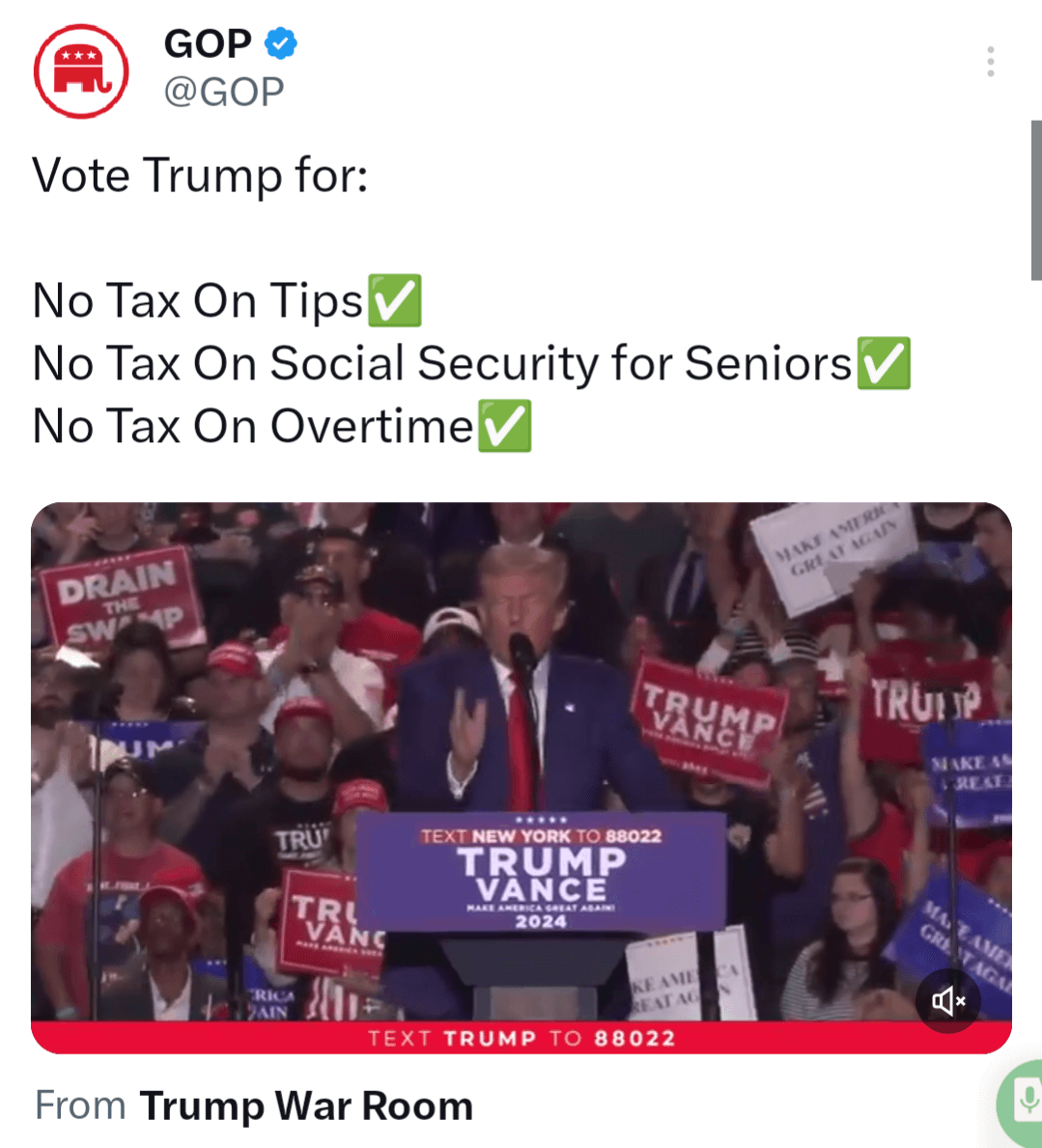Tap the green microphone button
This screenshot has width=1042, height=1148.
(x=1024, y=1101)
